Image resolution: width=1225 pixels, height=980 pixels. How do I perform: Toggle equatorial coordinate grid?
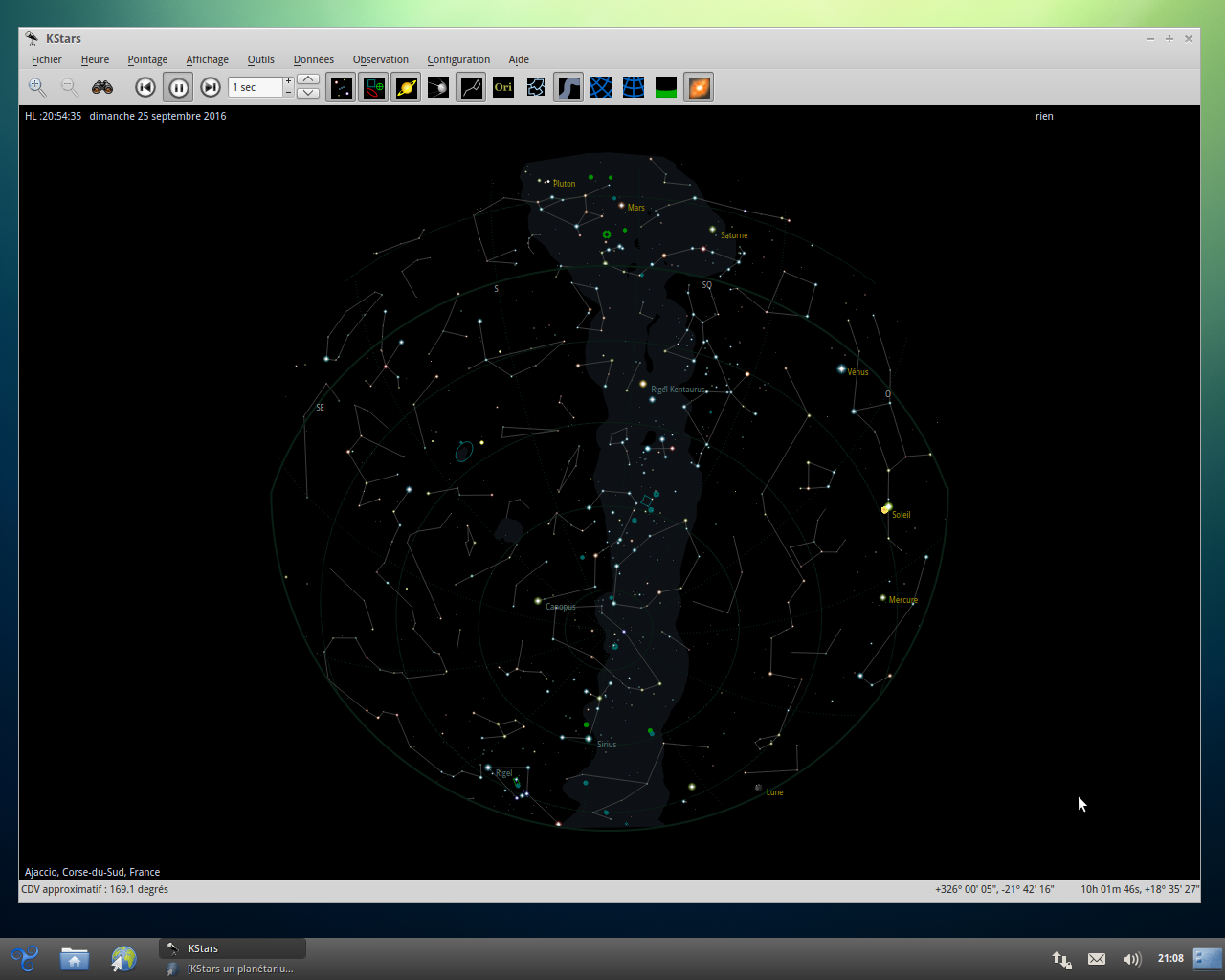click(x=601, y=87)
